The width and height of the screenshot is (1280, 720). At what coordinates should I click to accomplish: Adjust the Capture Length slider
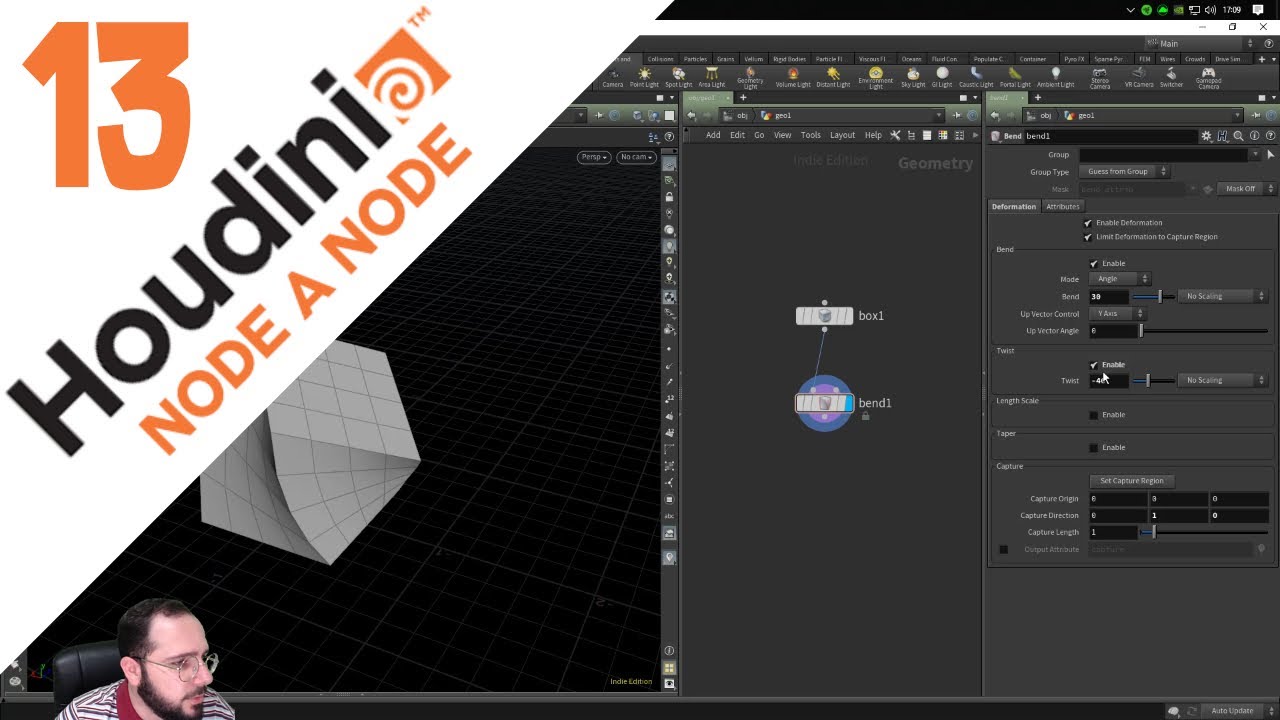[1204, 533]
